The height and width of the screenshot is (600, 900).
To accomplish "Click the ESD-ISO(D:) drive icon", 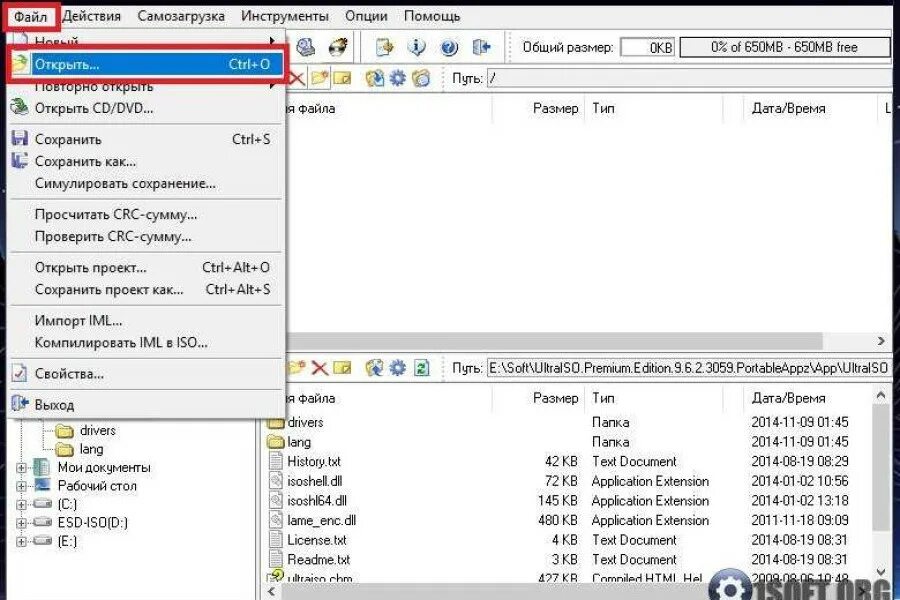I will point(42,522).
